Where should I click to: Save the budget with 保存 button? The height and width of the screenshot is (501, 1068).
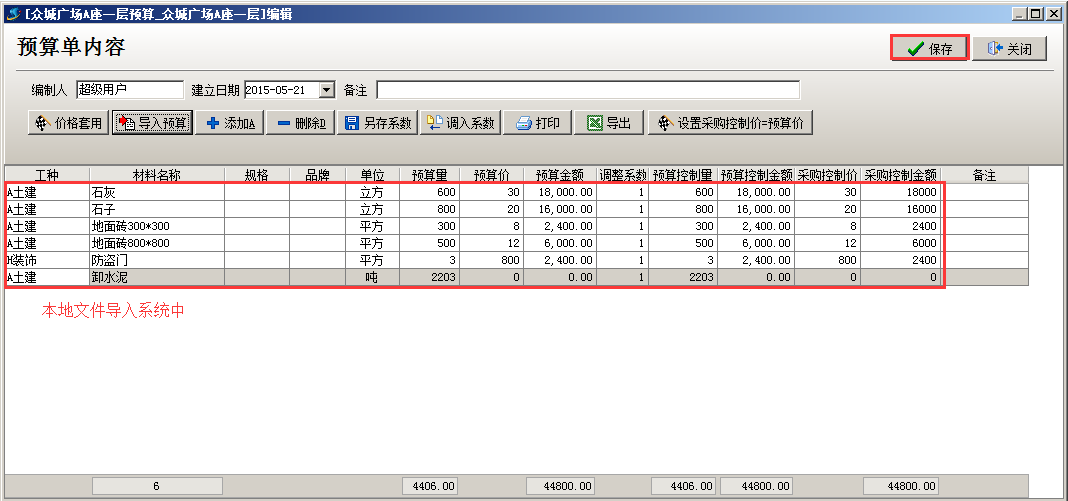click(929, 48)
